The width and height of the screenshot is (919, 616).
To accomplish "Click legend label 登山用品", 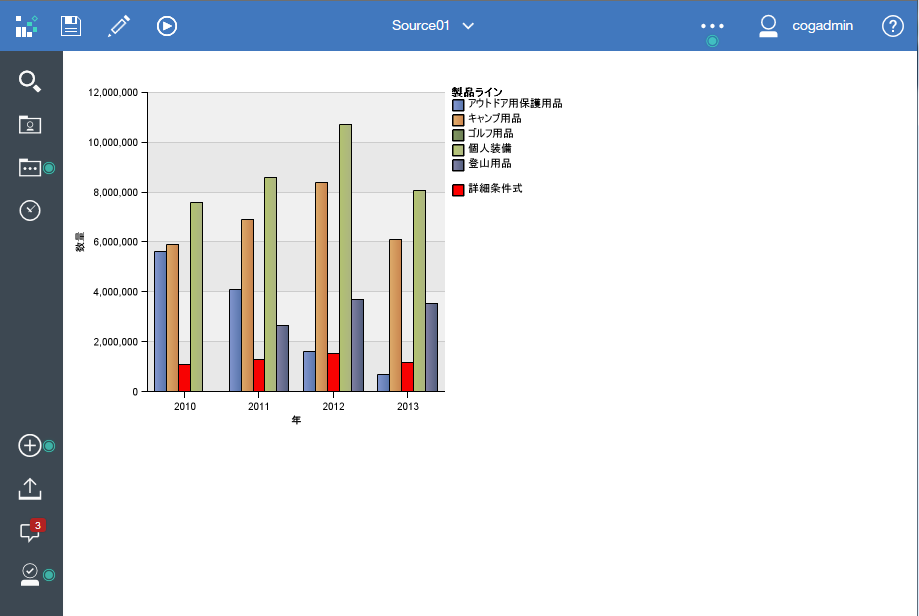I will pyautogui.click(x=490, y=164).
